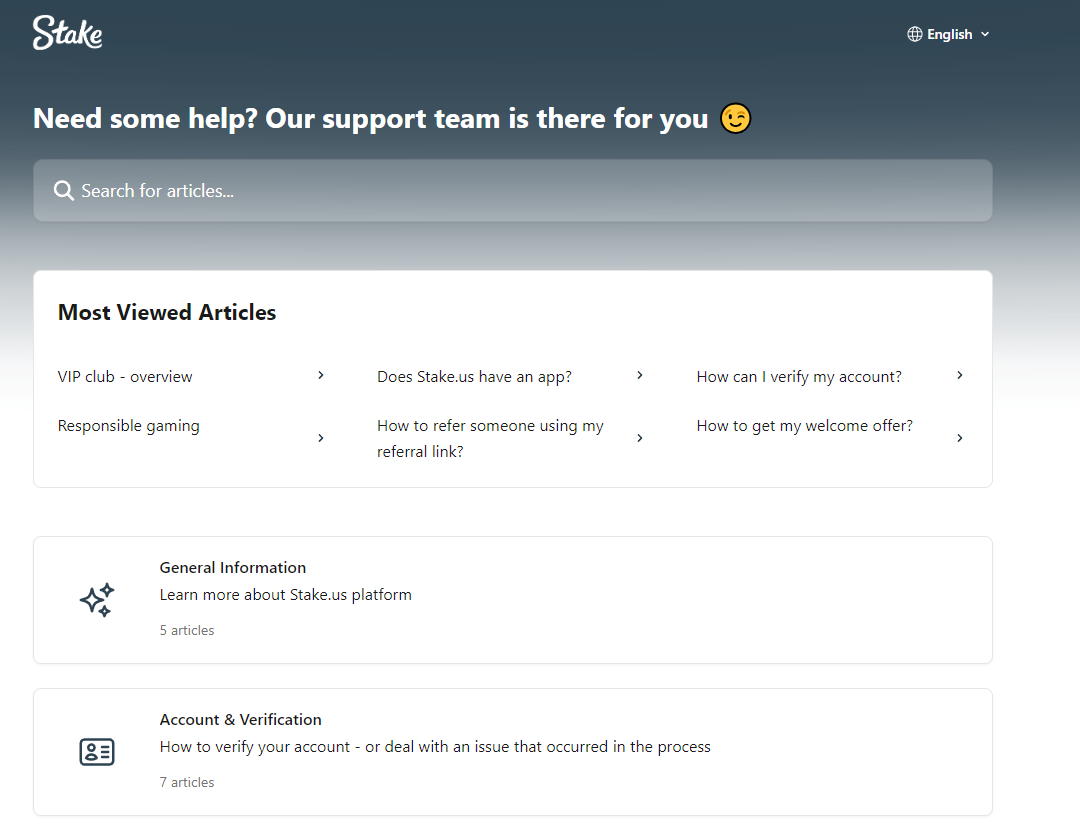Click chevron beside Responsible gaming
1080x835 pixels.
tap(320, 438)
